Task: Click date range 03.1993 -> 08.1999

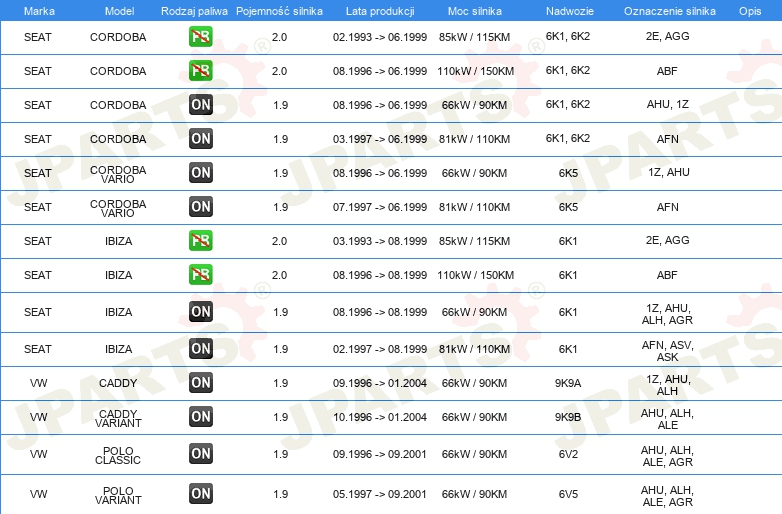Action: 380,241
